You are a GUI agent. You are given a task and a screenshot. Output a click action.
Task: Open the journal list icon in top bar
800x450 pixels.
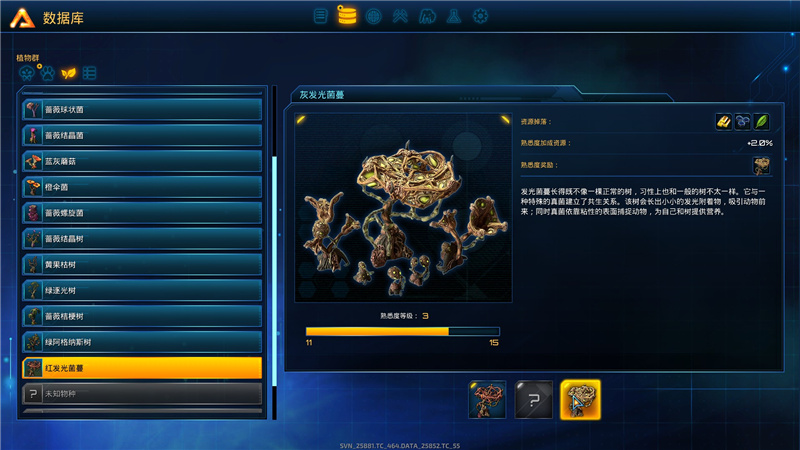click(320, 16)
